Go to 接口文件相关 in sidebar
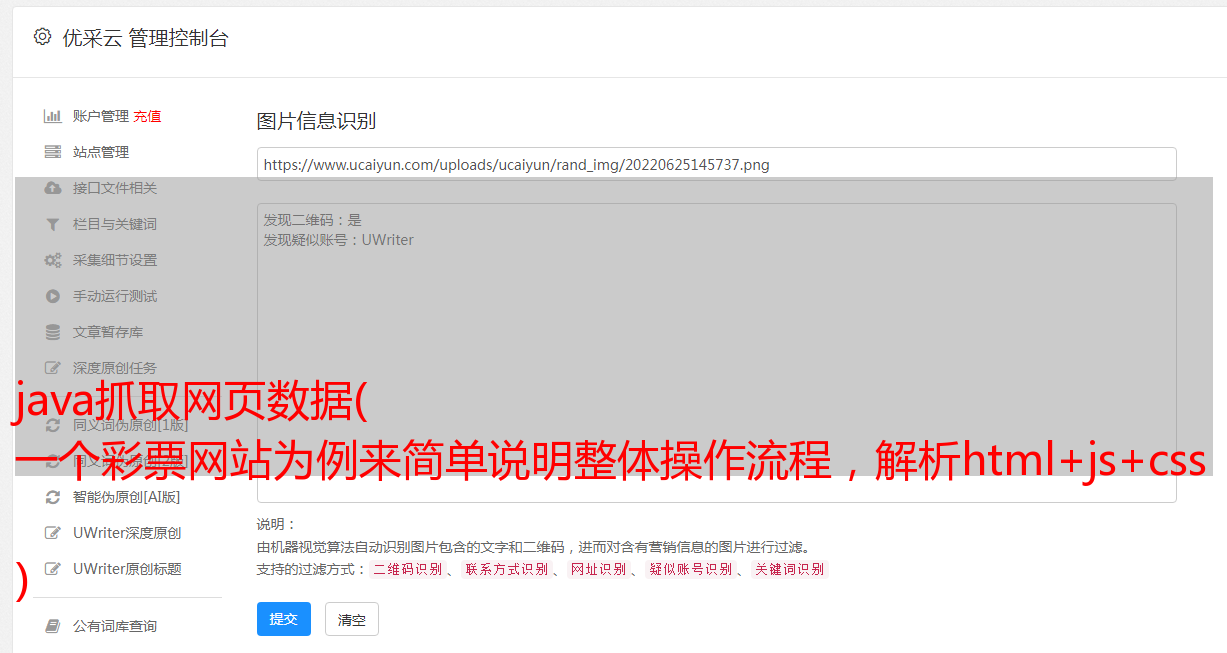The height and width of the screenshot is (653, 1227). (115, 188)
